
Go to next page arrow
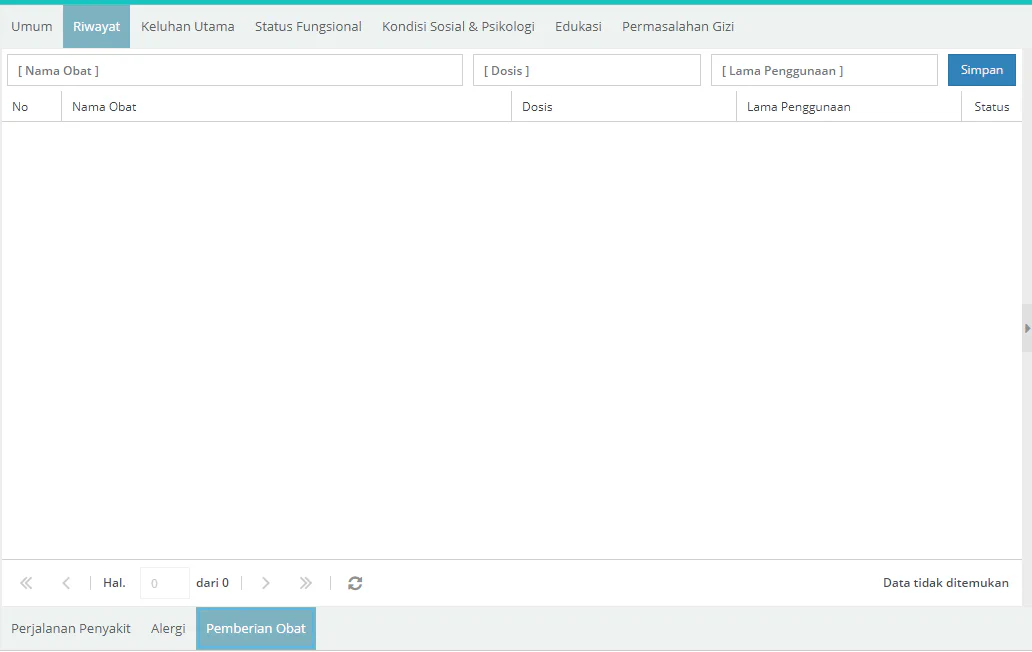[x=265, y=583]
